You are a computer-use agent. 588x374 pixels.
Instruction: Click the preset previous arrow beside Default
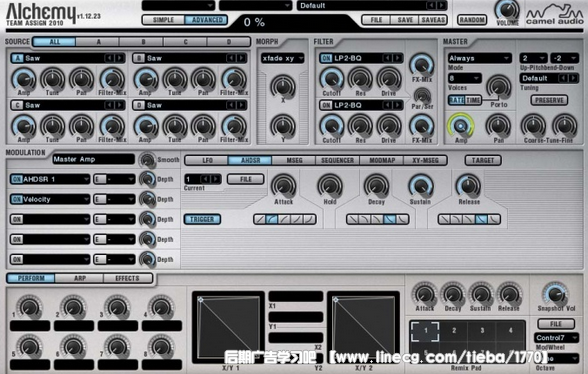431,5
